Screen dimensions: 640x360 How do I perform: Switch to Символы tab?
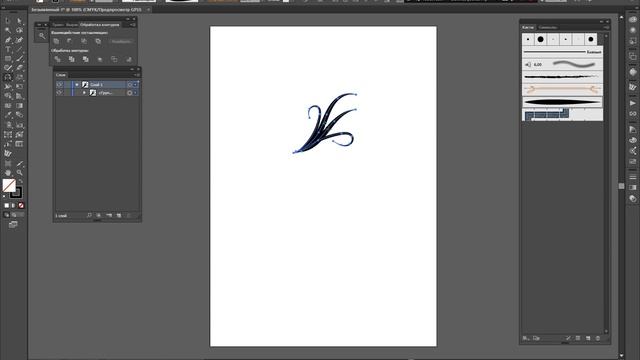coord(548,27)
